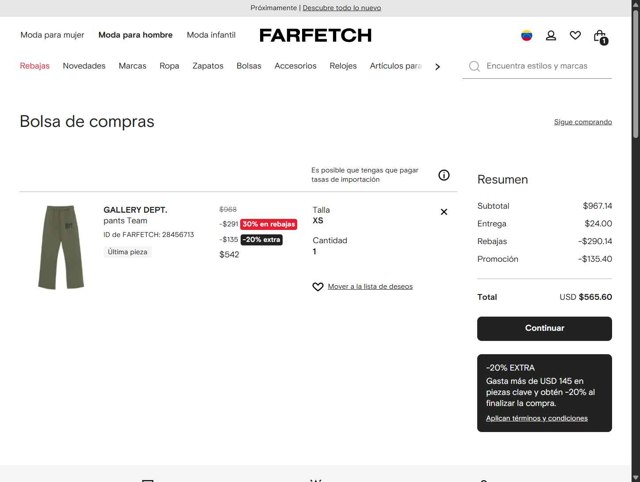Click the Última pieza label
The width and height of the screenshot is (640, 482).
pyautogui.click(x=127, y=252)
